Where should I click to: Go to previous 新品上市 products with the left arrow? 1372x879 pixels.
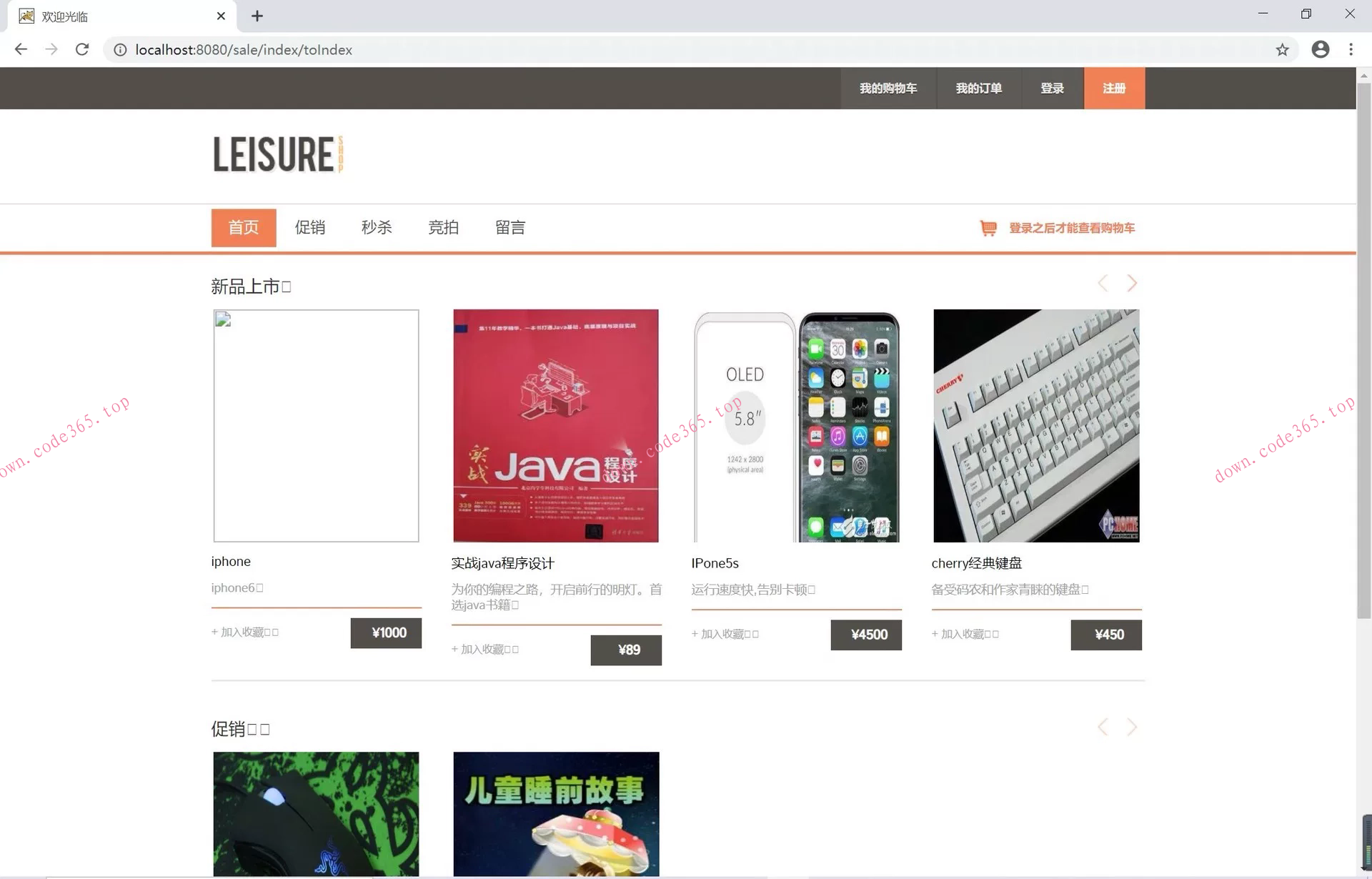[x=1103, y=283]
